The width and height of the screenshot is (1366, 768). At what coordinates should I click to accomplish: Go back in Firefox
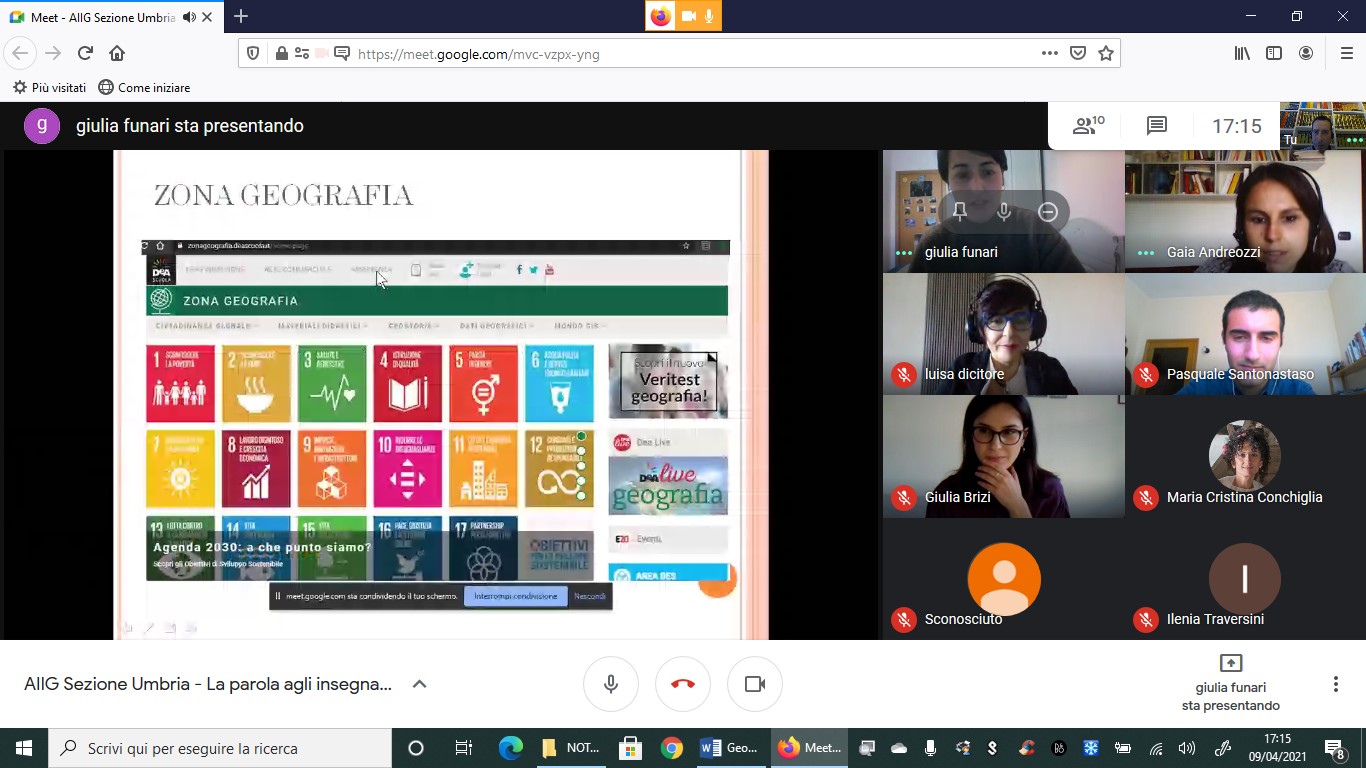[x=20, y=53]
